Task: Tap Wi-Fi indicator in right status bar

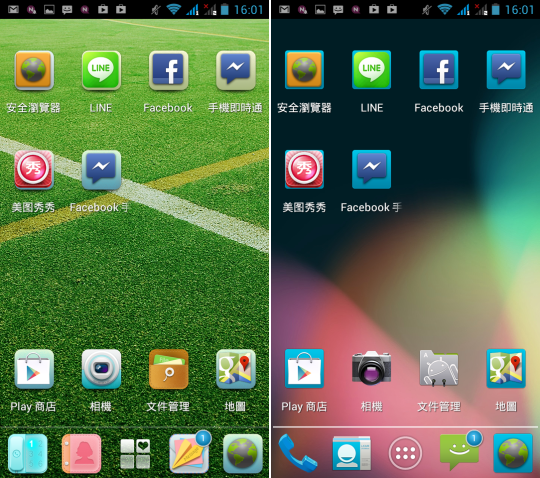Action: 445,9
